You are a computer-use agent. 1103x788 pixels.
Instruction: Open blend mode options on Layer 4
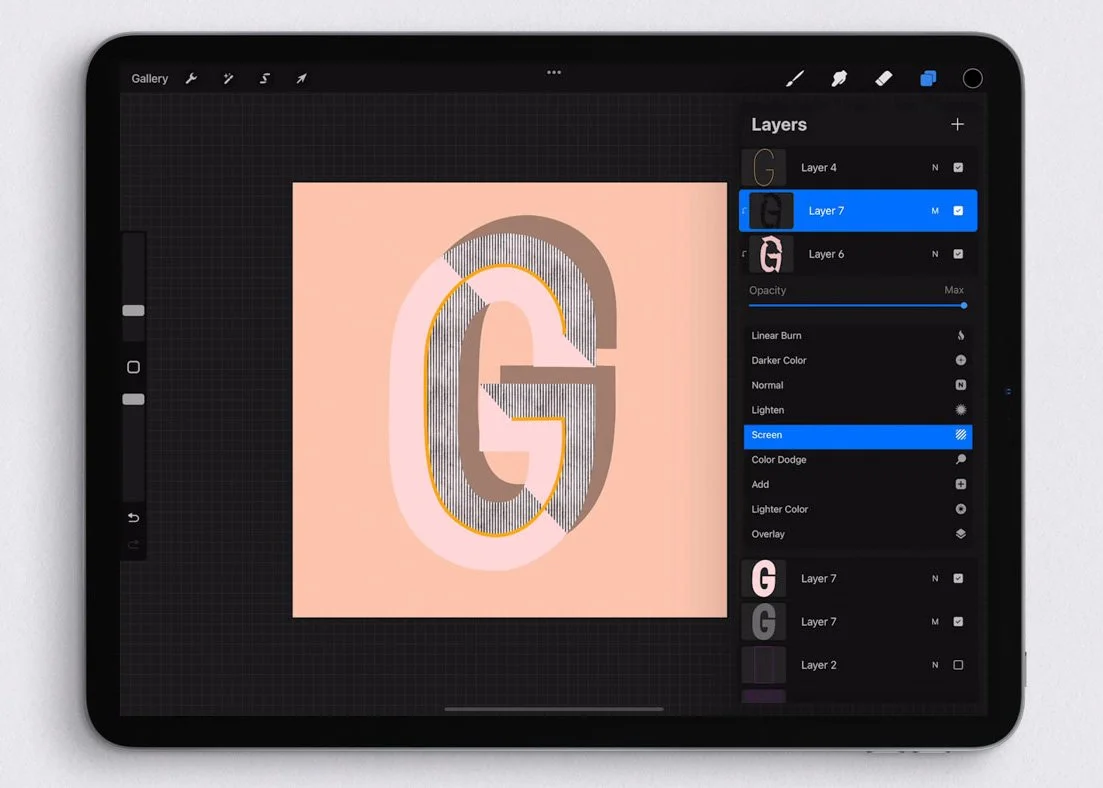point(934,167)
